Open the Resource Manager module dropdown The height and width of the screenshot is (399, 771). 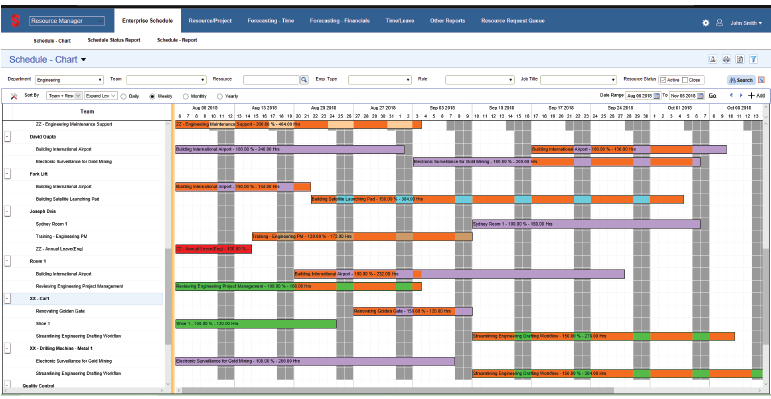[67, 21]
